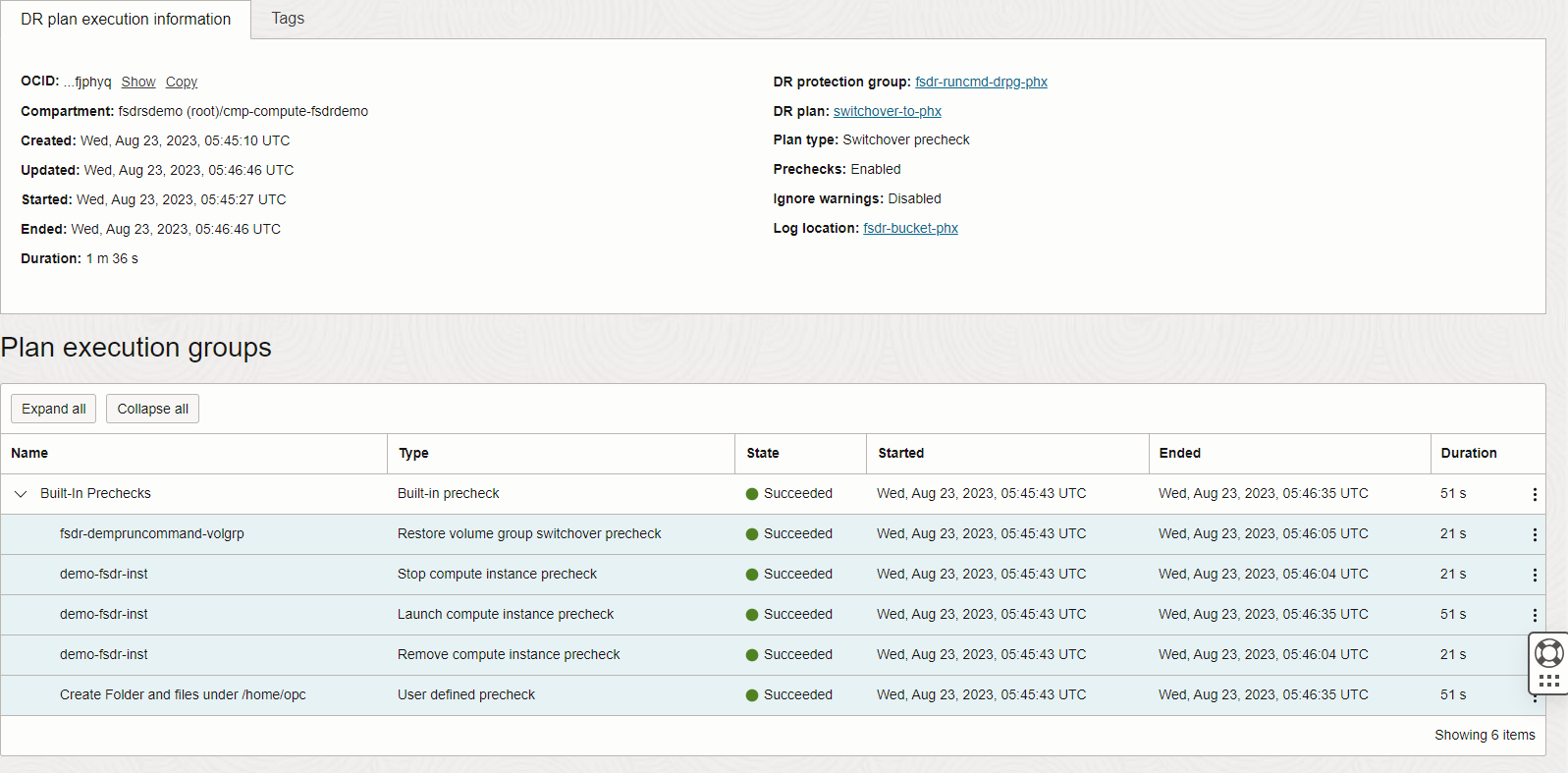Click the compartment value 'fsdrsdemo (root)/cmp-compute-fsdrdemo'
Image resolution: width=1568 pixels, height=773 pixels.
click(243, 111)
